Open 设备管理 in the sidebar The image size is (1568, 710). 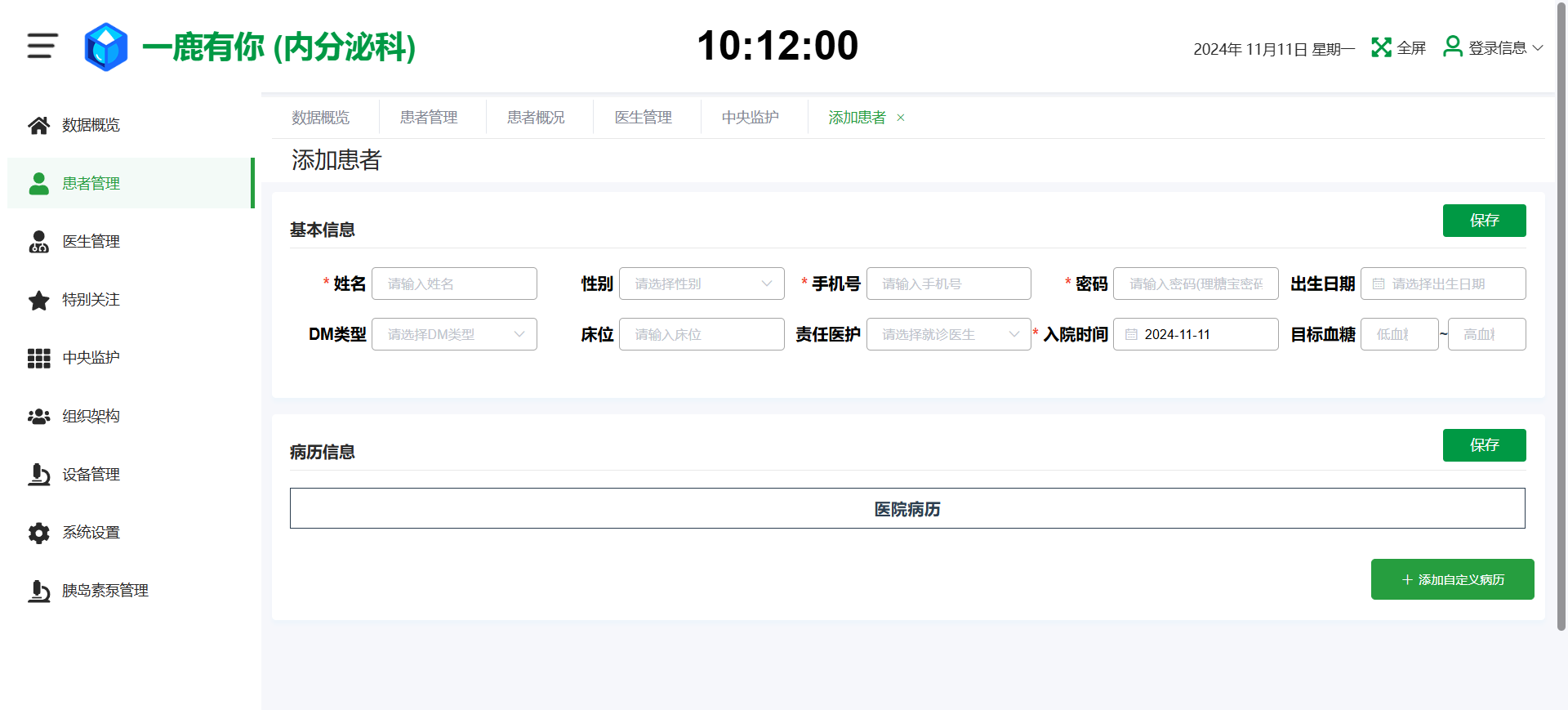131,474
